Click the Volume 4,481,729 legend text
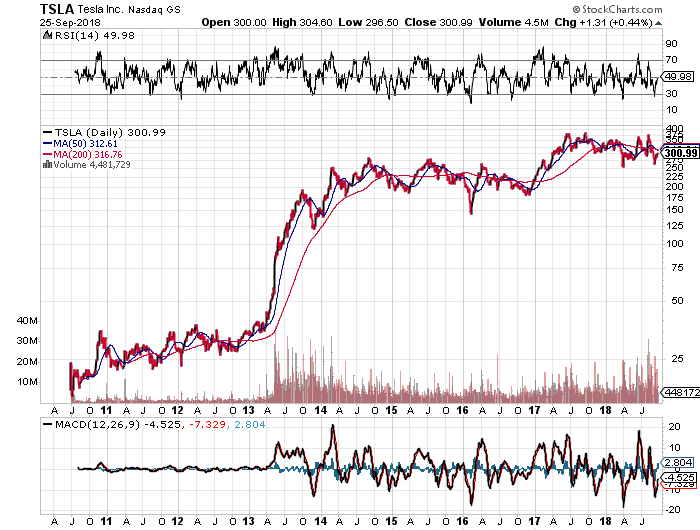The width and height of the screenshot is (700, 530). point(92,165)
